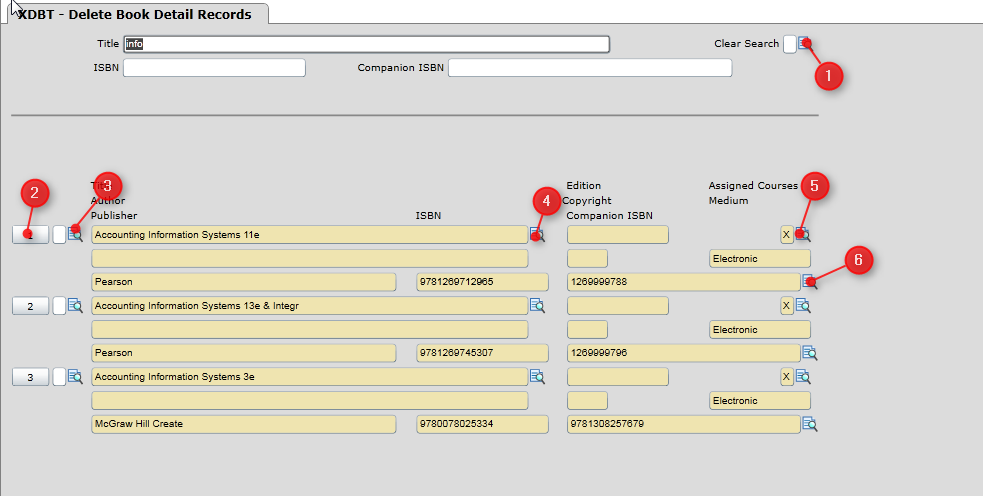Click companion ISBN value 1269999796
Screen dimensions: 983x496
point(684,353)
